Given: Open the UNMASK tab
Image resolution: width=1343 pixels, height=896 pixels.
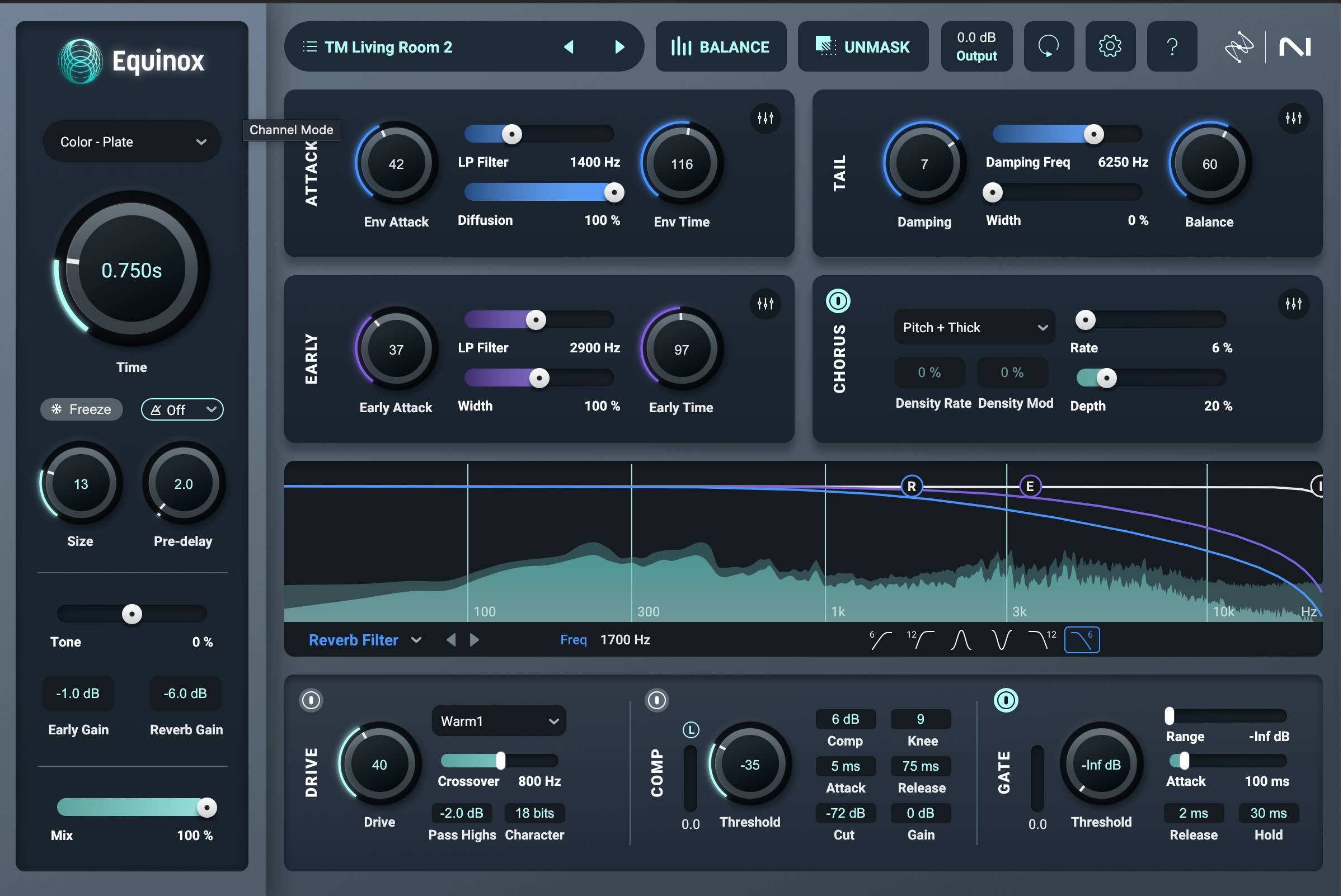Looking at the screenshot, I should (x=864, y=47).
